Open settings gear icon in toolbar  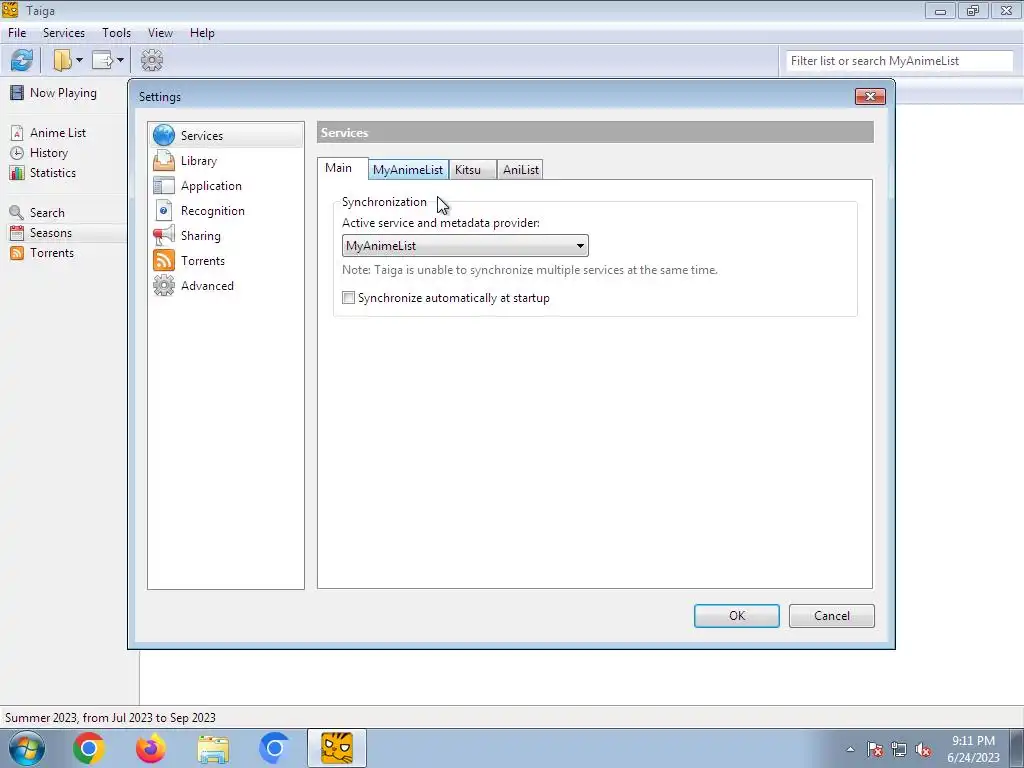[x=152, y=61]
